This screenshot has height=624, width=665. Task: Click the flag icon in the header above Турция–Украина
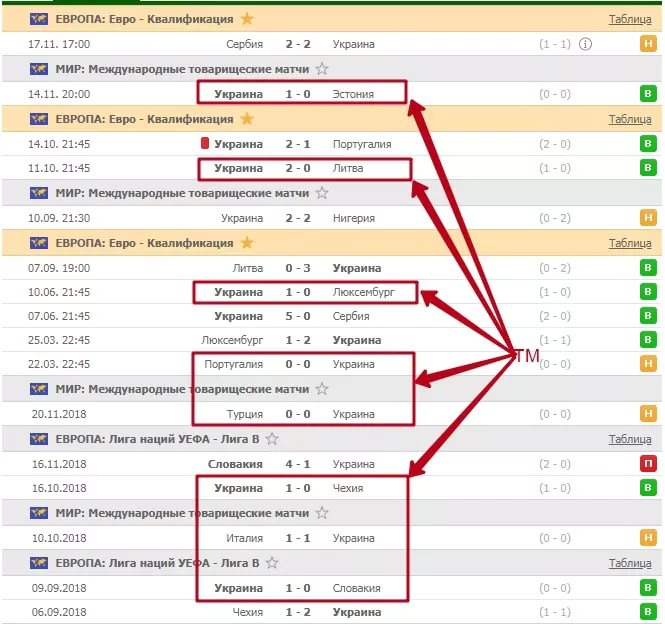coord(39,389)
